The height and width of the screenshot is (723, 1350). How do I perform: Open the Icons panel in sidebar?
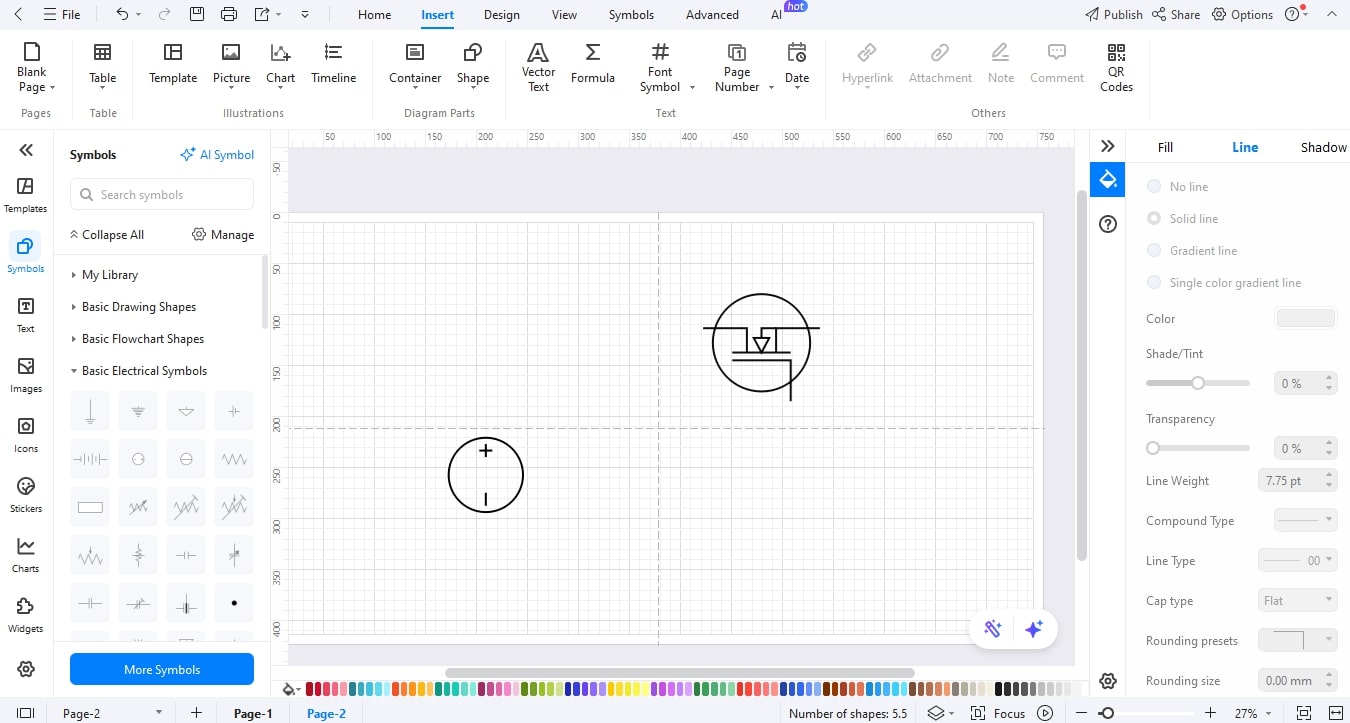pos(25,433)
